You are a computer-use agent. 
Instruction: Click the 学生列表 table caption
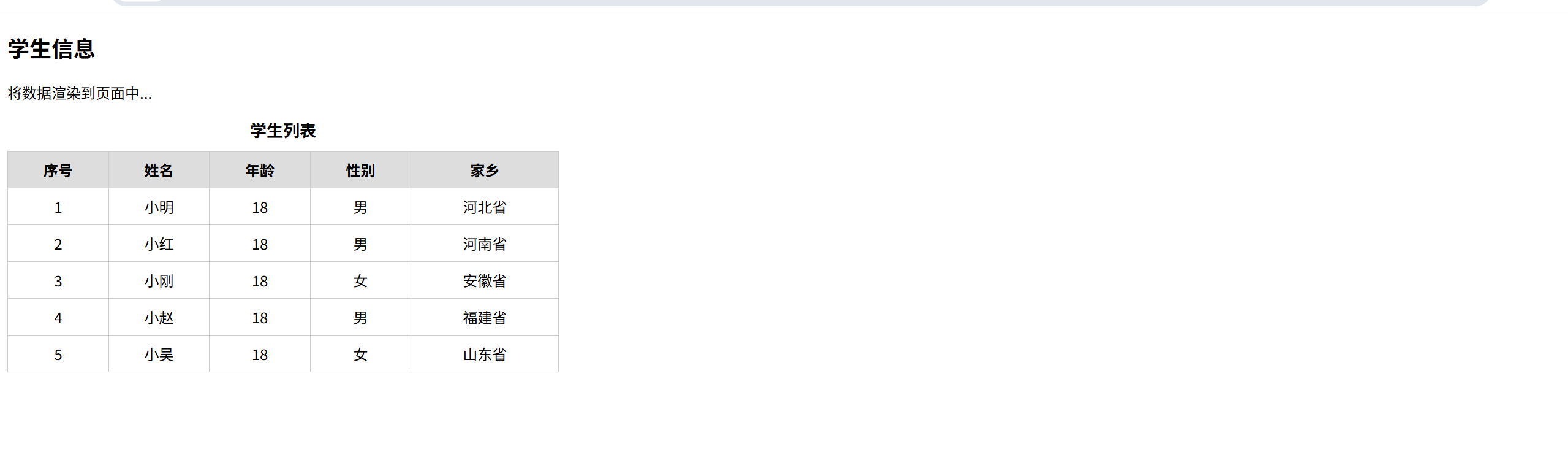point(283,131)
